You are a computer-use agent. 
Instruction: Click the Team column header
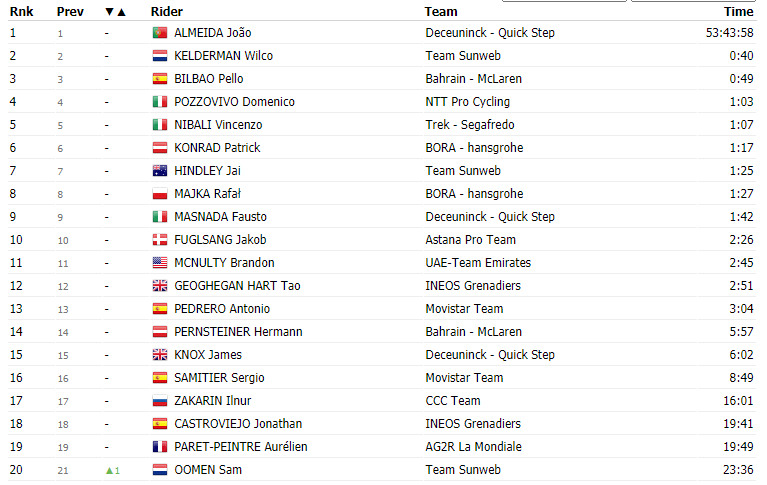coord(441,12)
